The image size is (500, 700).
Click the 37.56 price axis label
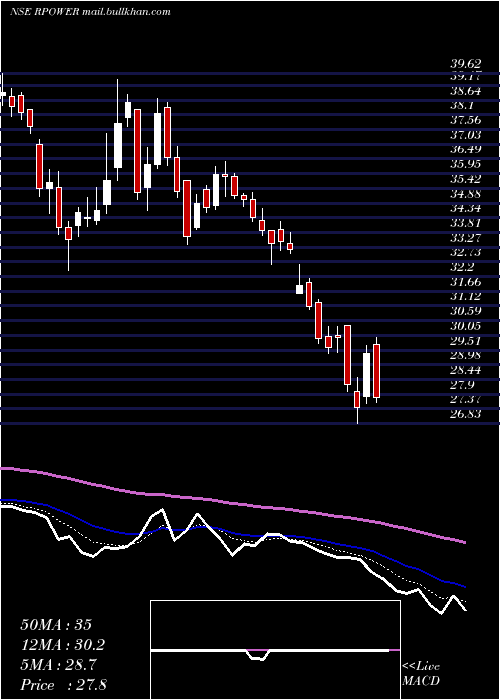[465, 121]
